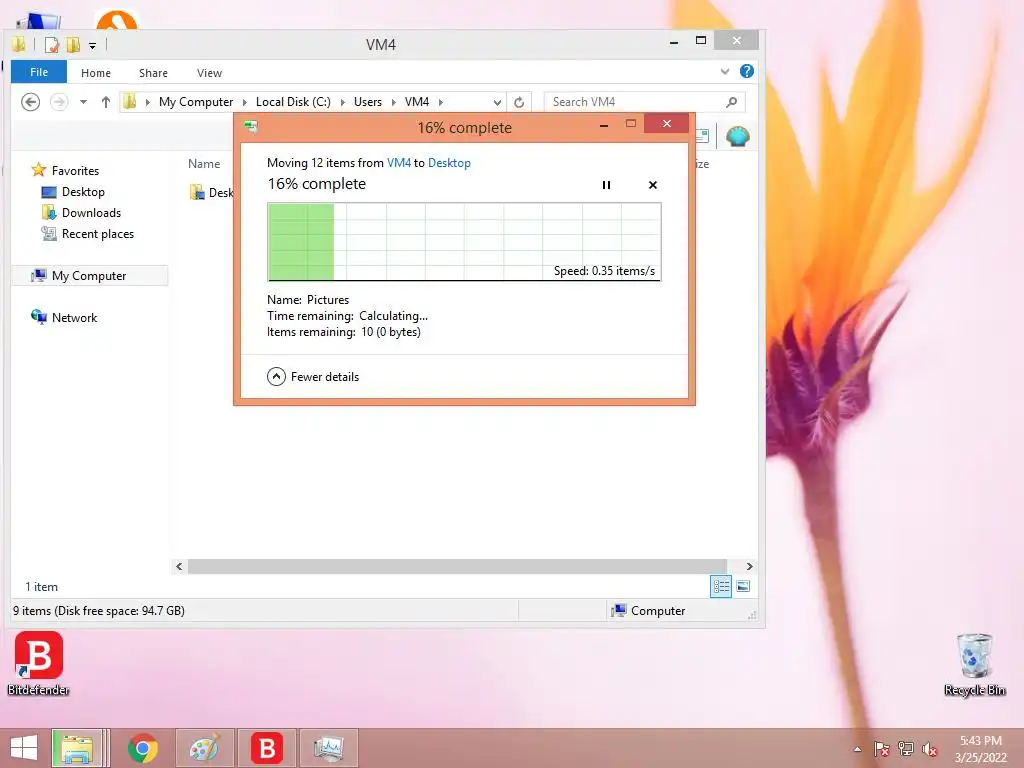Click VM4 breadcrumb in address bar
Screen dimensions: 1024x768
[x=417, y=102]
